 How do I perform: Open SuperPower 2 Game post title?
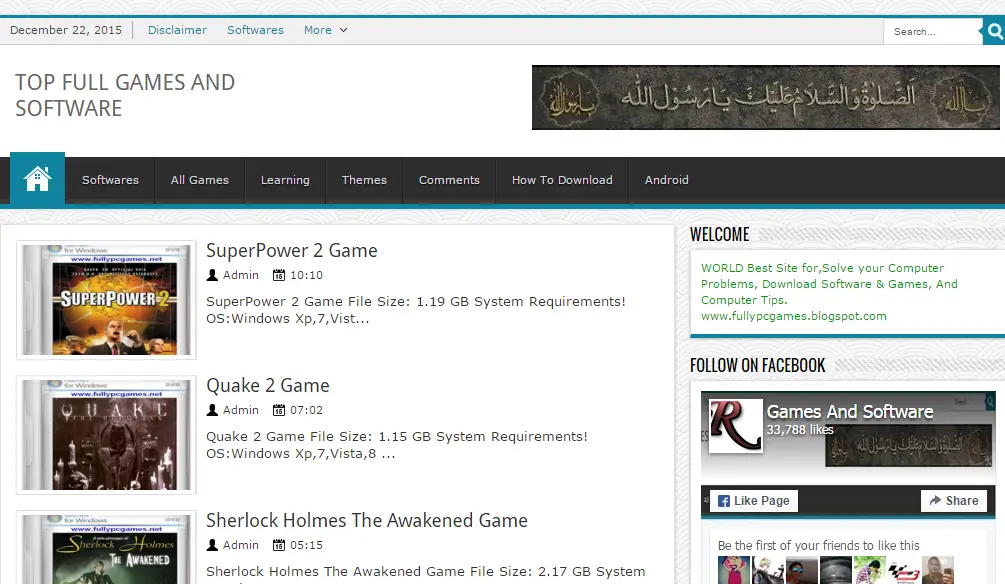[292, 251]
